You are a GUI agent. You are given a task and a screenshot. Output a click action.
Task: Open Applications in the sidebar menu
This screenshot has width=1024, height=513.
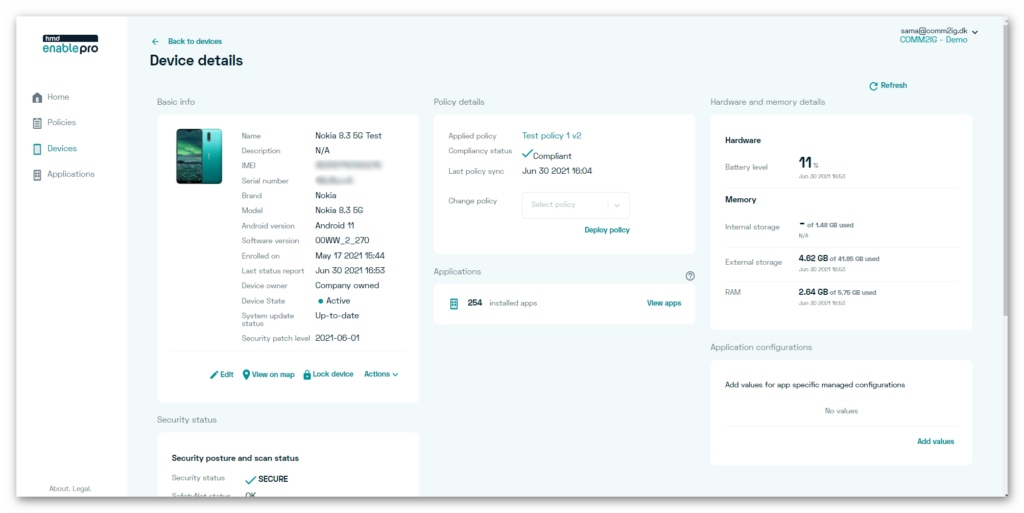coord(70,175)
